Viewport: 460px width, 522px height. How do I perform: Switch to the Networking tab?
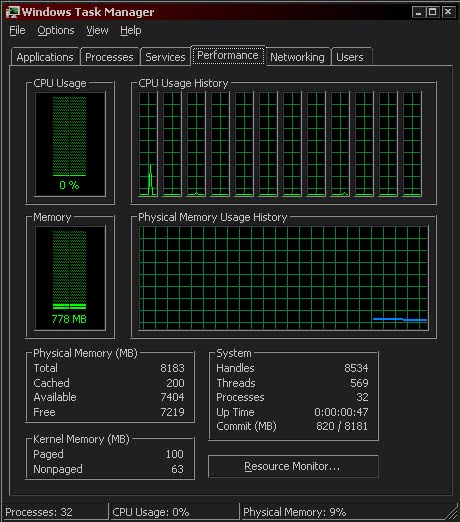tap(297, 57)
